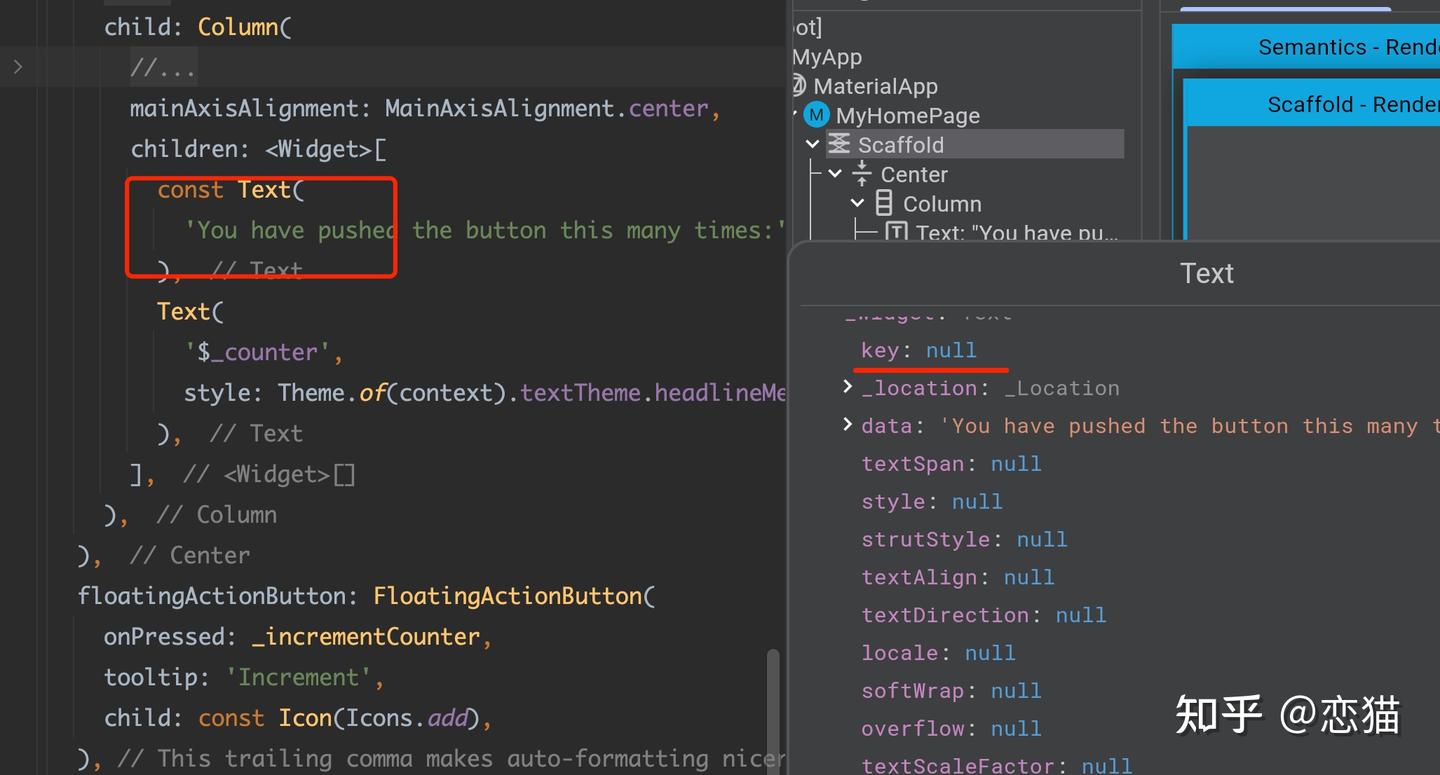The image size is (1440, 775).
Task: Click "FloatingActionButton(" constructor in code
Action: click(514, 596)
